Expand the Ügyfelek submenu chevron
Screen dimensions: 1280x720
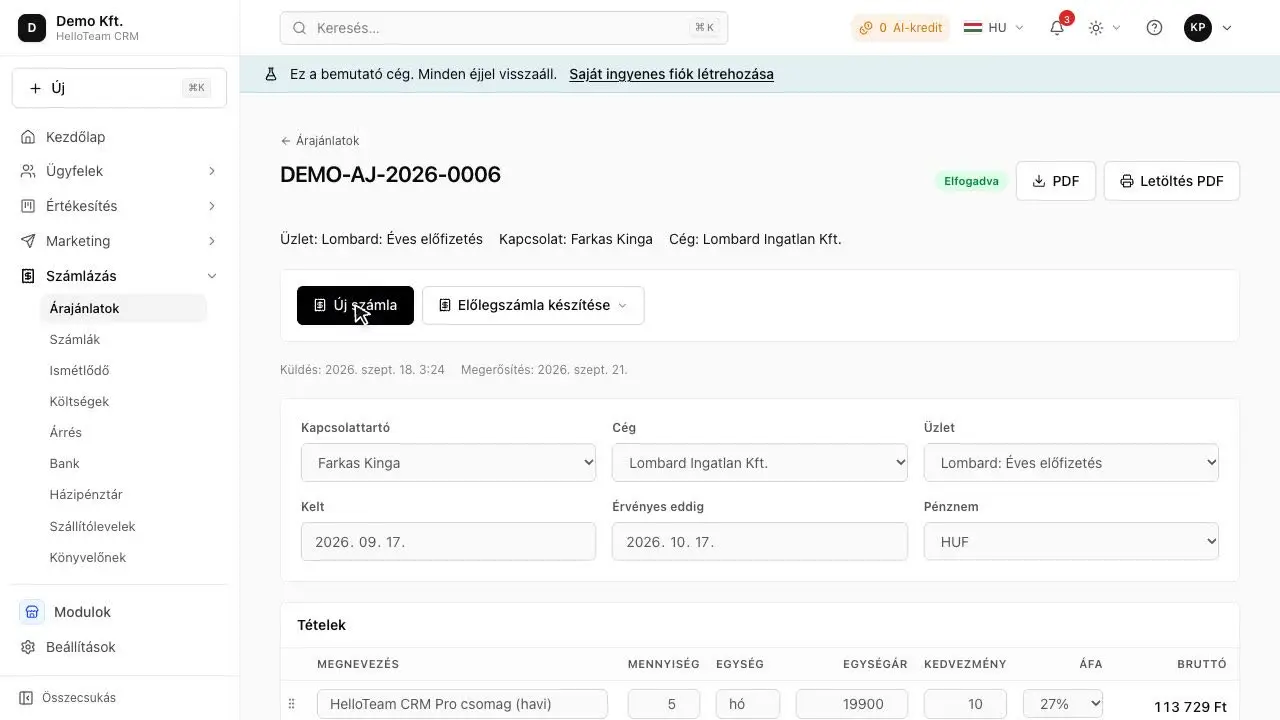(212, 171)
